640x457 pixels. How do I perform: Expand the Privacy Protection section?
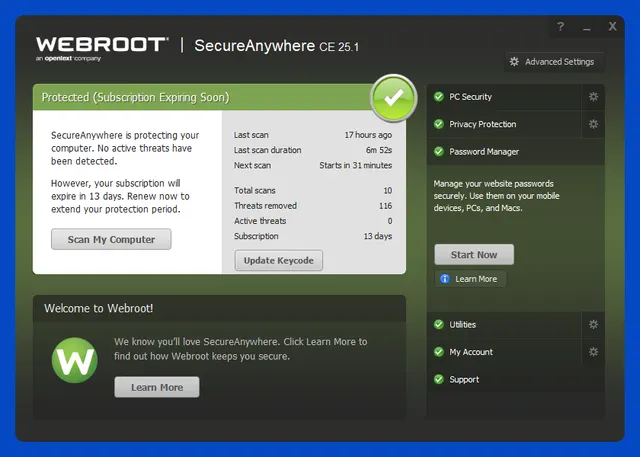click(504, 124)
